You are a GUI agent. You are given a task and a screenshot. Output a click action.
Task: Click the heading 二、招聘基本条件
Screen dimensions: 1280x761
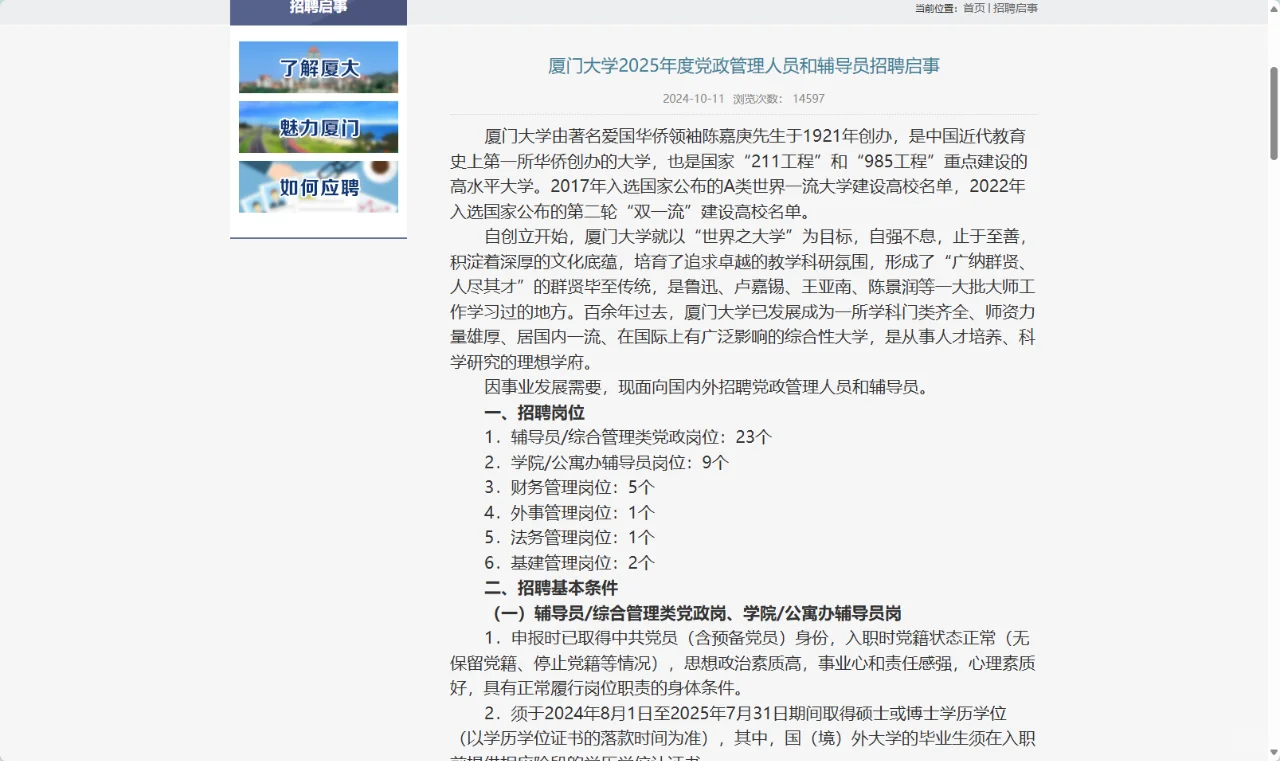click(x=551, y=588)
